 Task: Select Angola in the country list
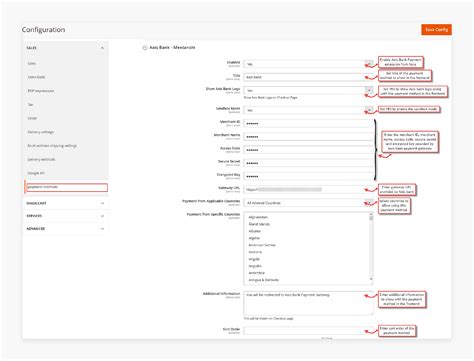254,259
